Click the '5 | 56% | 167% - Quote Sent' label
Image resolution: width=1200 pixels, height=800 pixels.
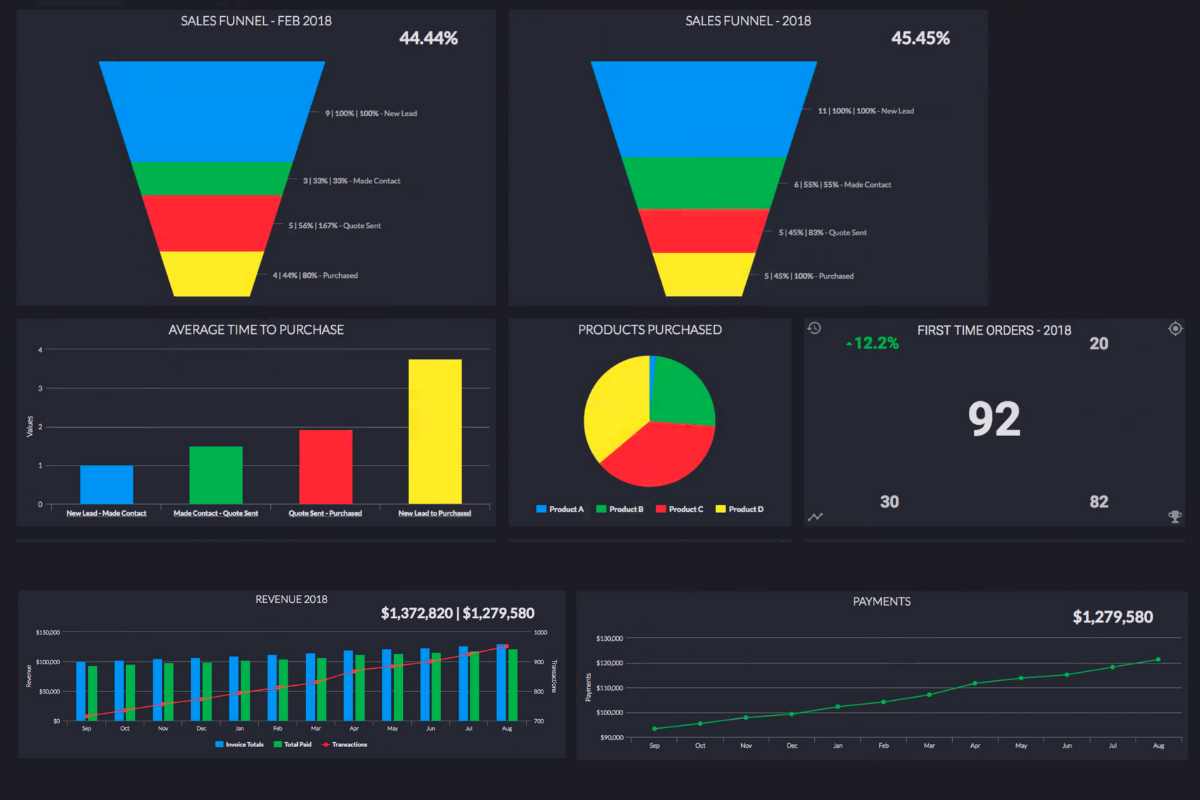[x=335, y=226]
